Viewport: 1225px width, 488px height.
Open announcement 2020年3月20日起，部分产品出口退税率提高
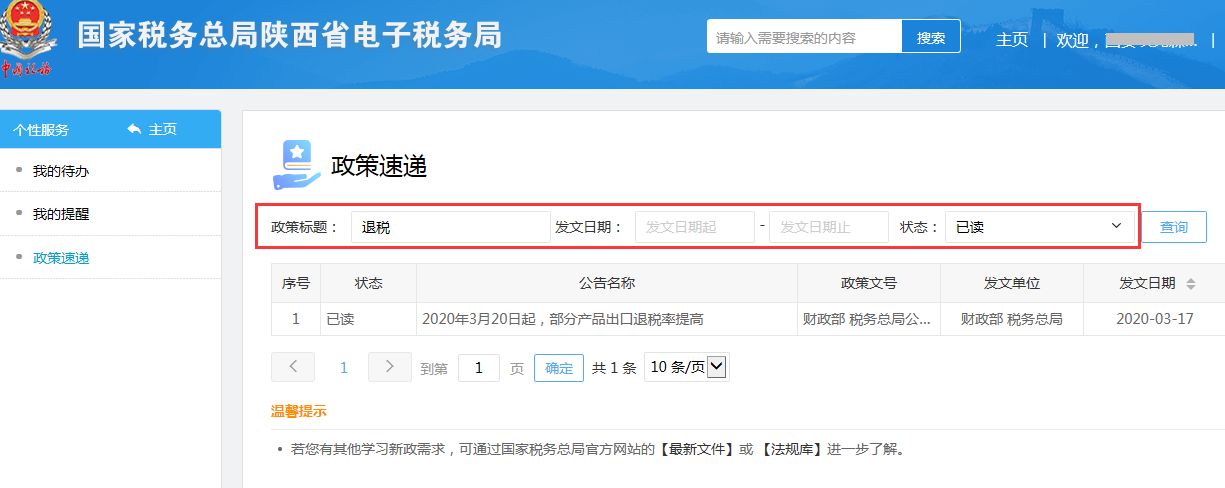[x=563, y=320]
